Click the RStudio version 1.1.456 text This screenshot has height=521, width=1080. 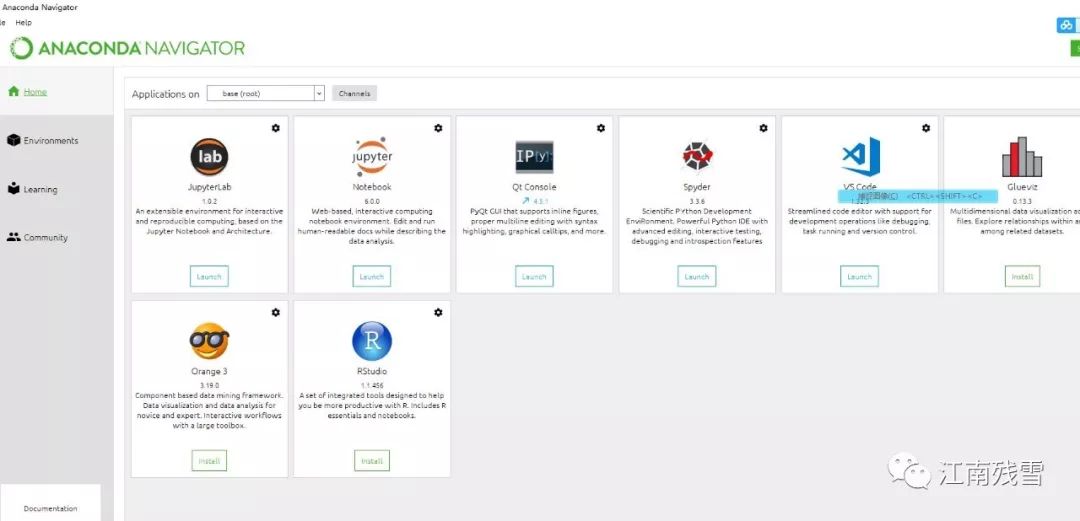[x=372, y=385]
